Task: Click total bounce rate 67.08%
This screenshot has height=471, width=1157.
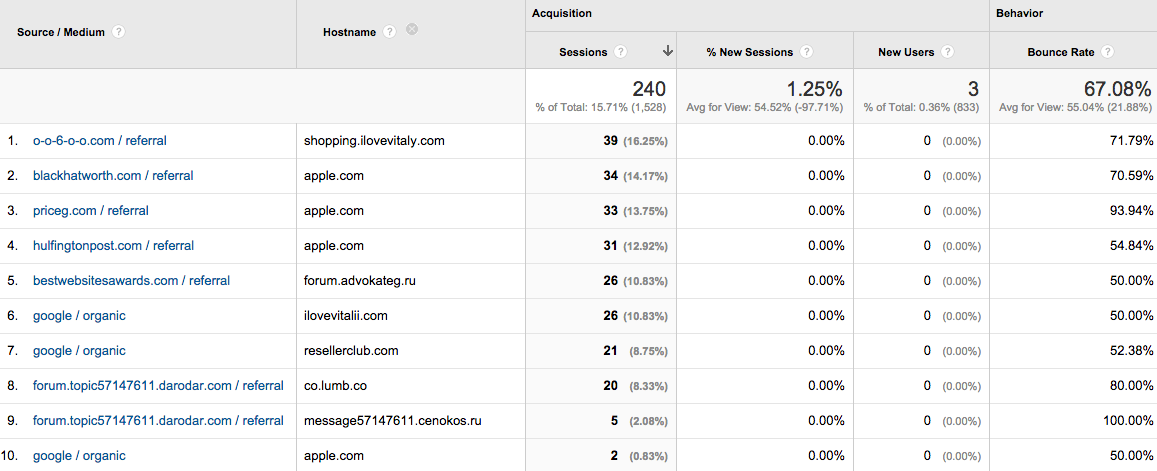Action: click(x=1116, y=89)
